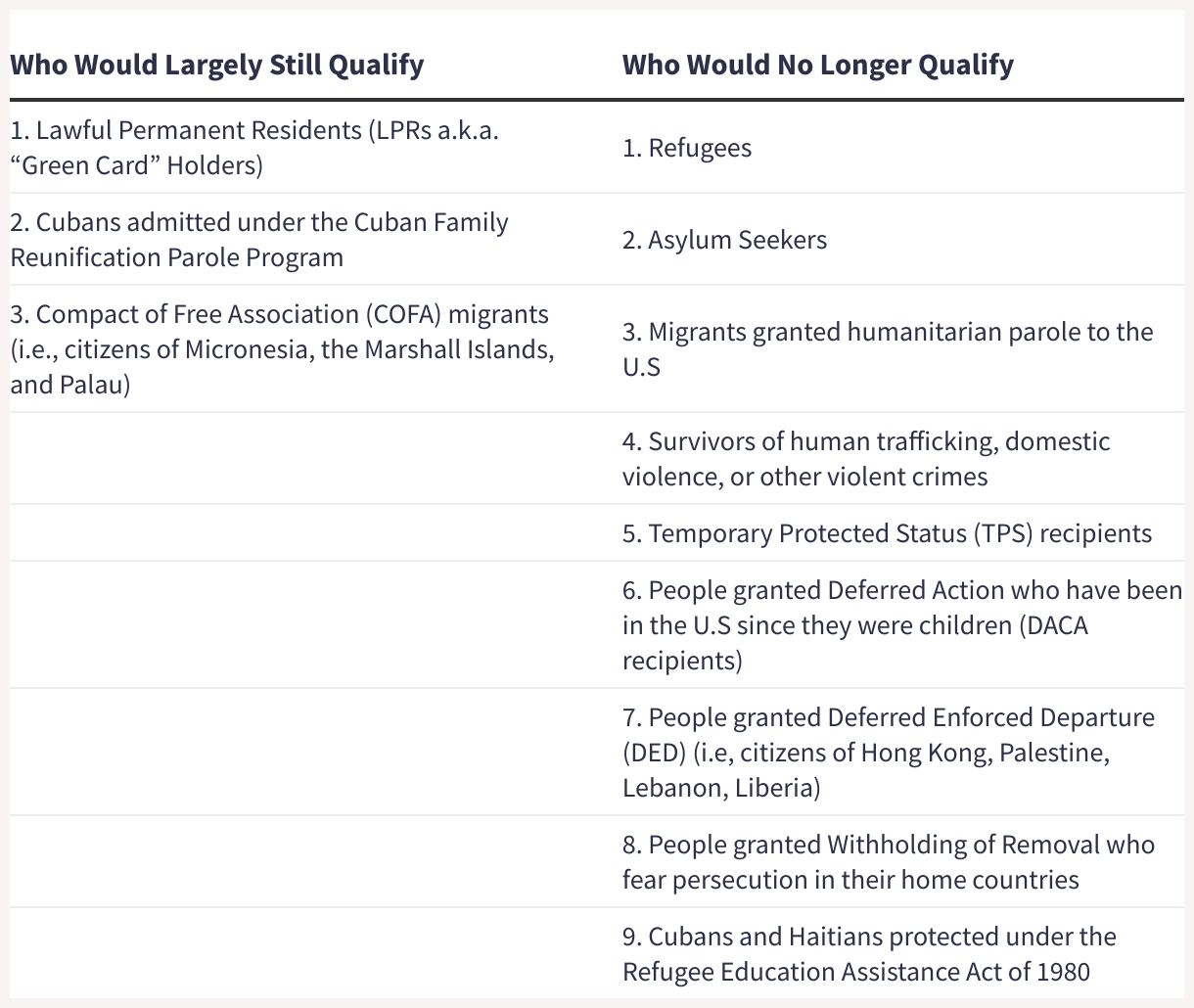Image resolution: width=1194 pixels, height=1008 pixels.
Task: Click the Refugee Education Assistance Act entry
Action: 867,954
